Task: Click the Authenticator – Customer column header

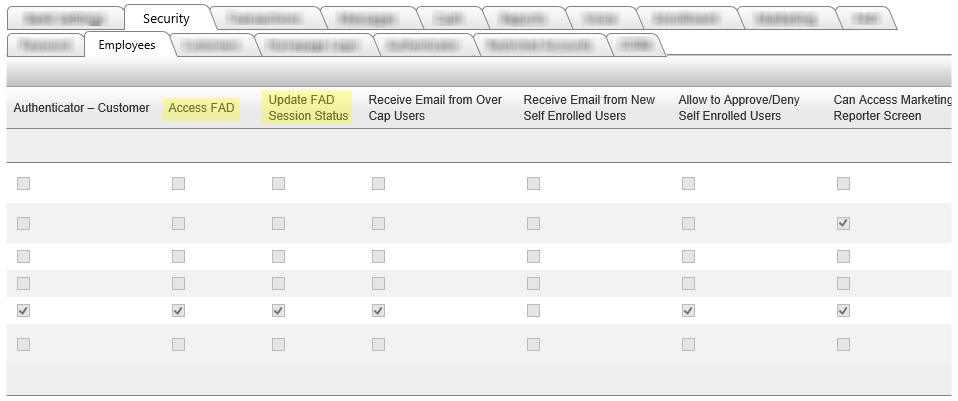Action: pyautogui.click(x=81, y=108)
